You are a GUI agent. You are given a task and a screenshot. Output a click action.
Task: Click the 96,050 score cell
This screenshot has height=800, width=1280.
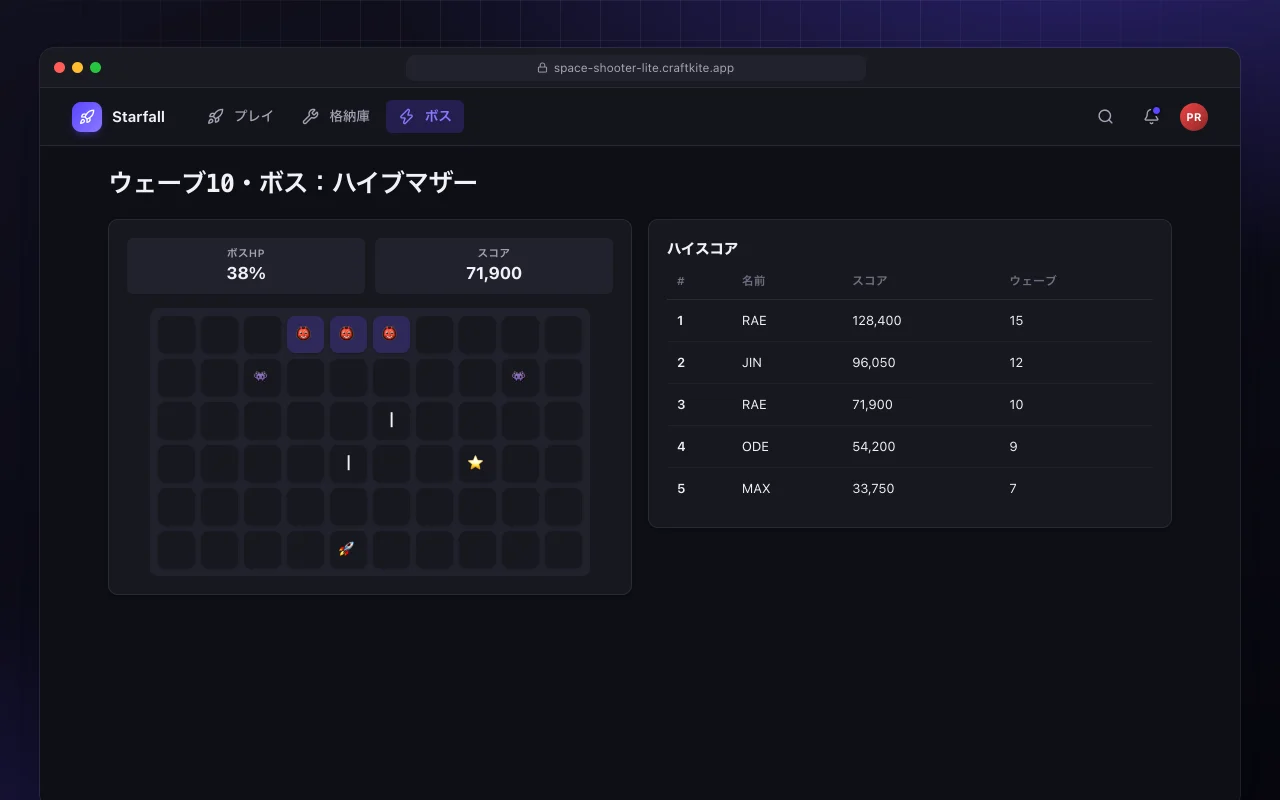coord(874,363)
